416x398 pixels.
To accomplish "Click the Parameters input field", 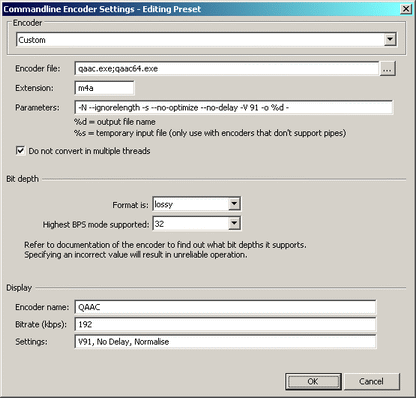I will coord(234,108).
